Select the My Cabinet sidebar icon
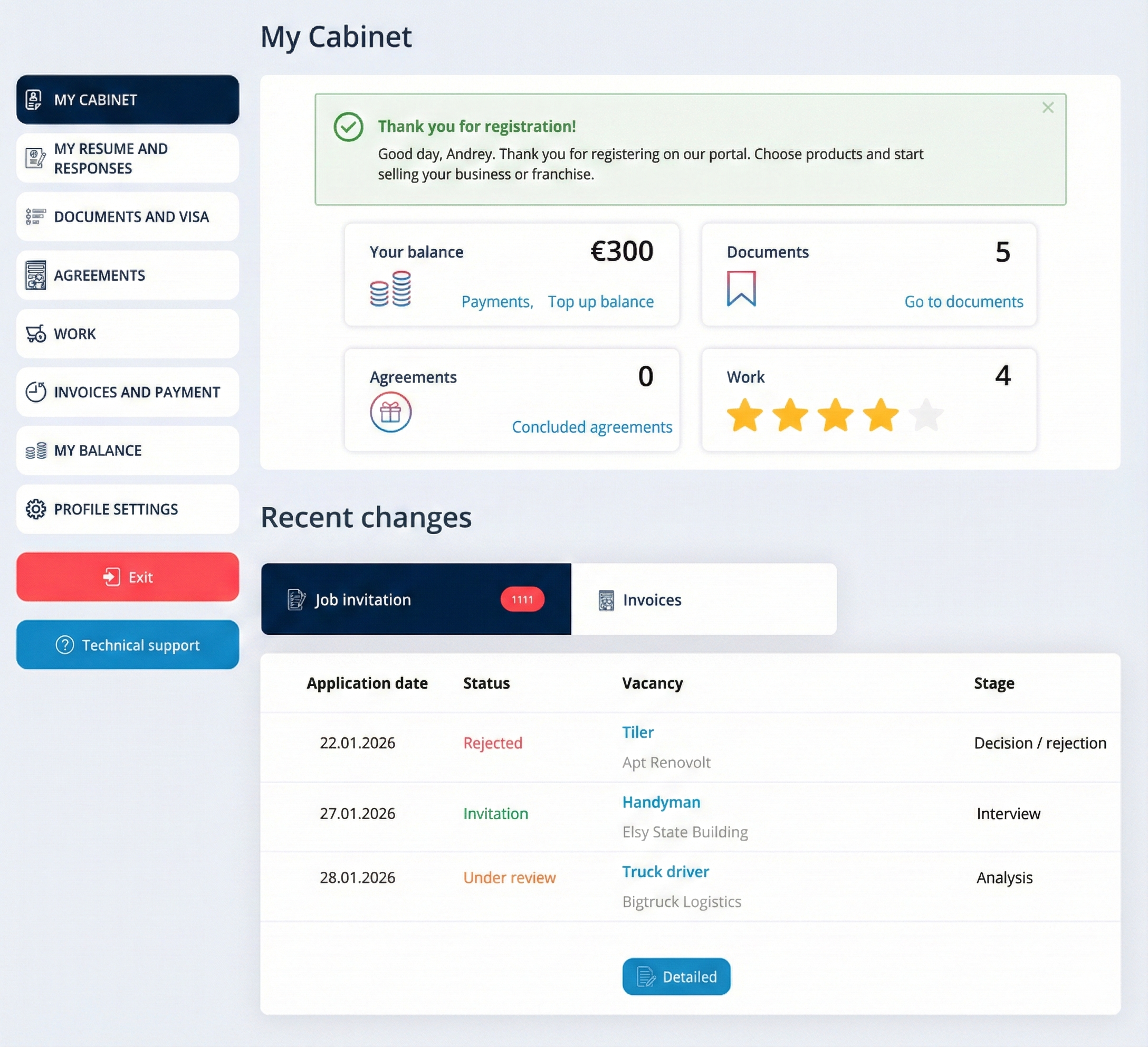 (x=34, y=100)
